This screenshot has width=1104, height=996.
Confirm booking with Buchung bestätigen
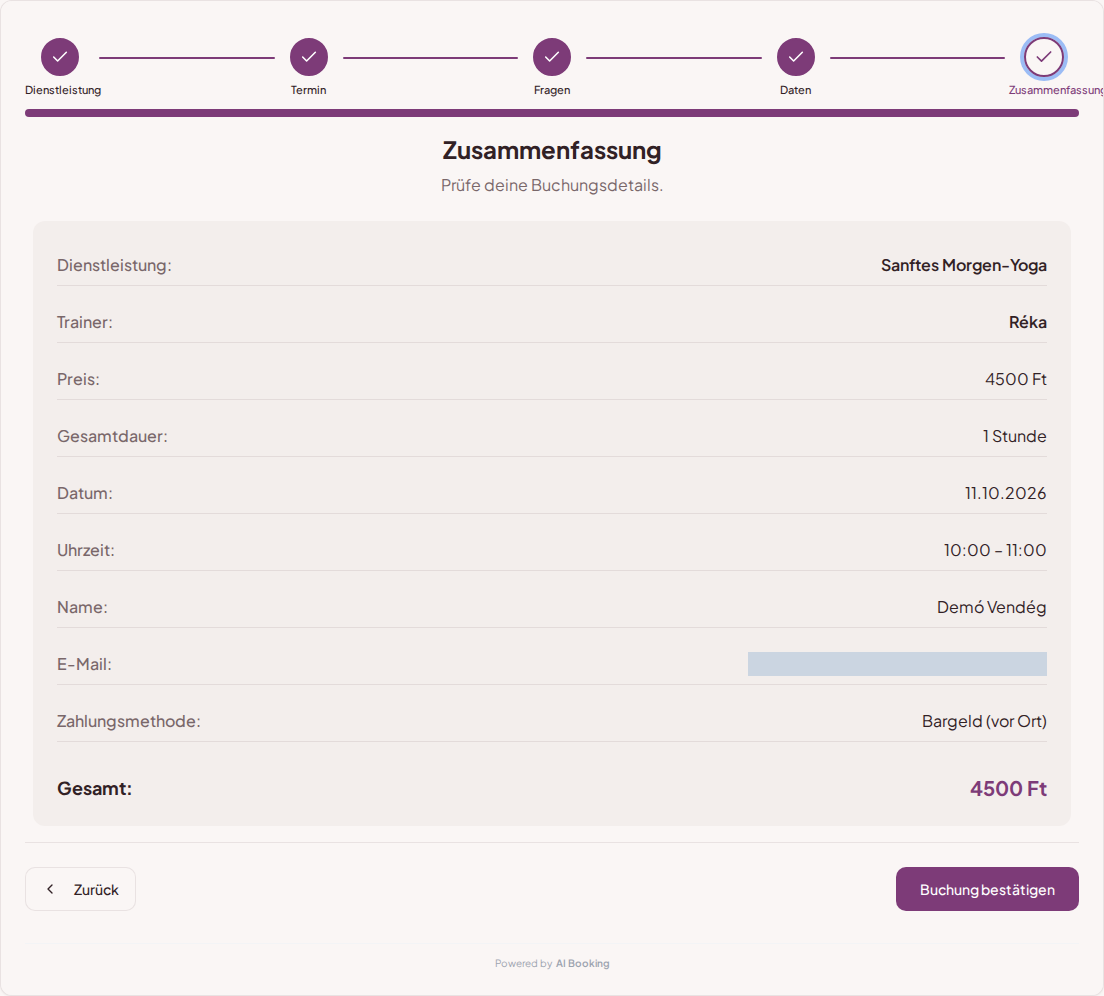986,889
